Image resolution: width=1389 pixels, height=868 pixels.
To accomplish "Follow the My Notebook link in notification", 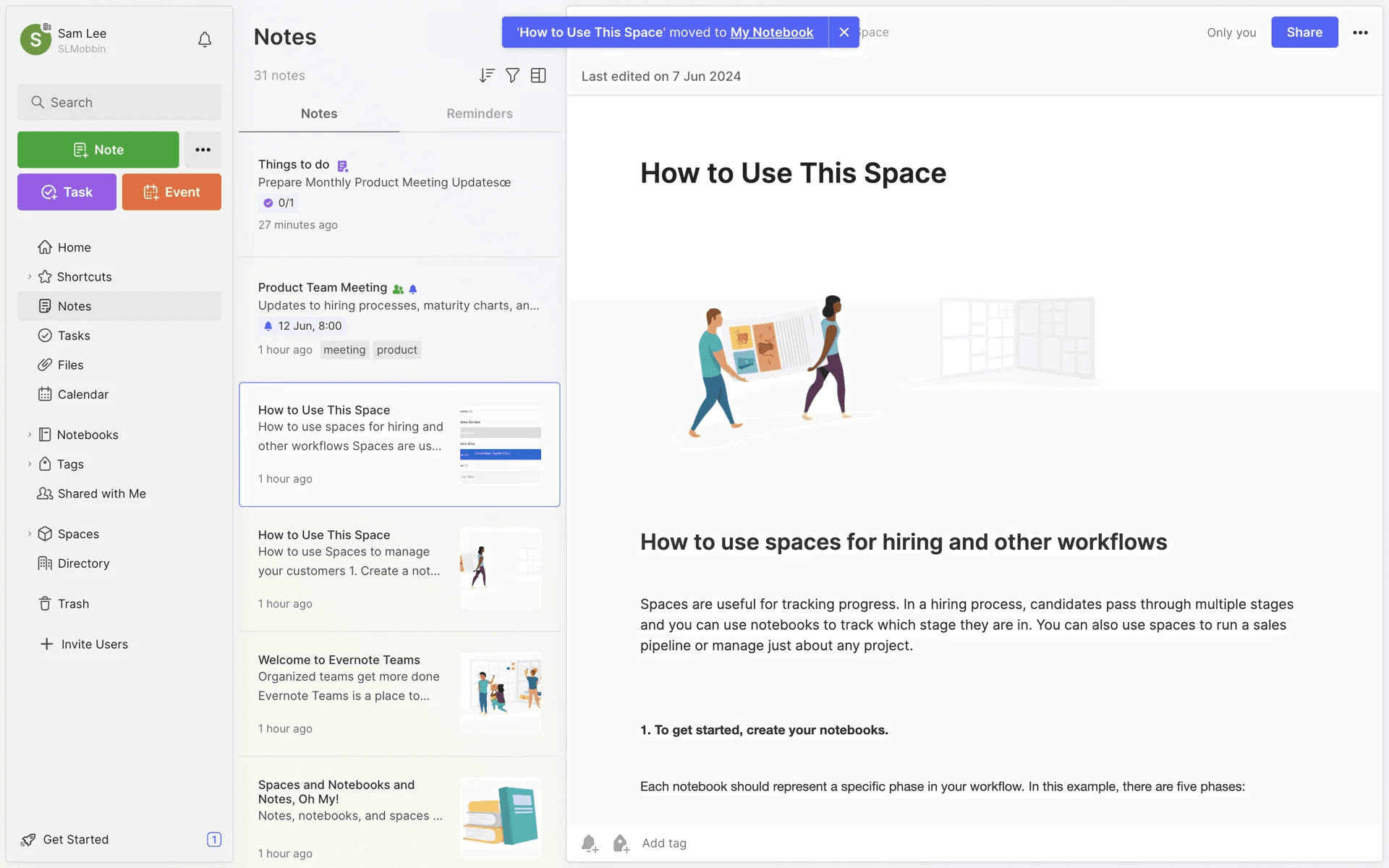I will [771, 33].
